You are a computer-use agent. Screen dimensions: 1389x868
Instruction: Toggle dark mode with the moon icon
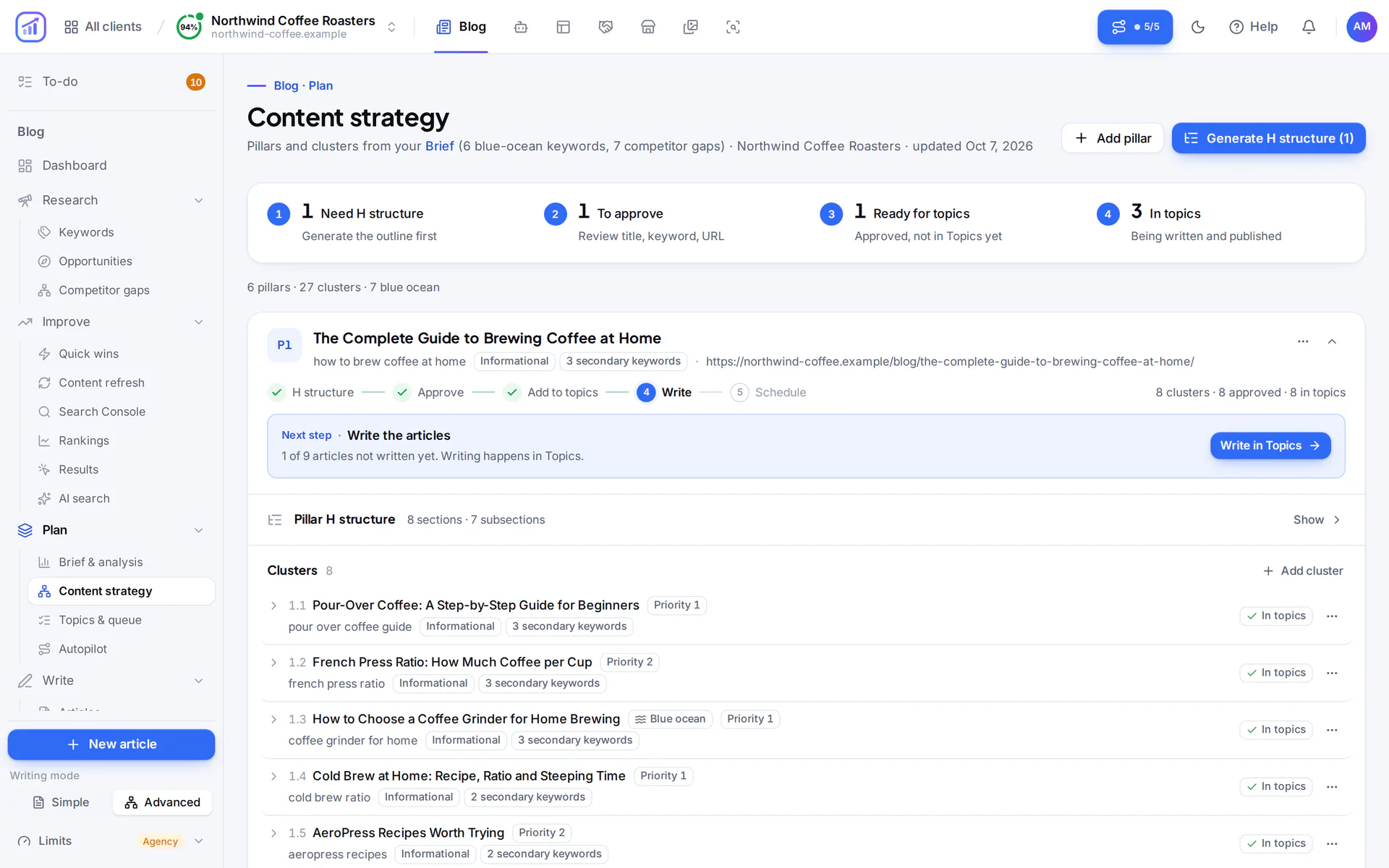tap(1198, 27)
